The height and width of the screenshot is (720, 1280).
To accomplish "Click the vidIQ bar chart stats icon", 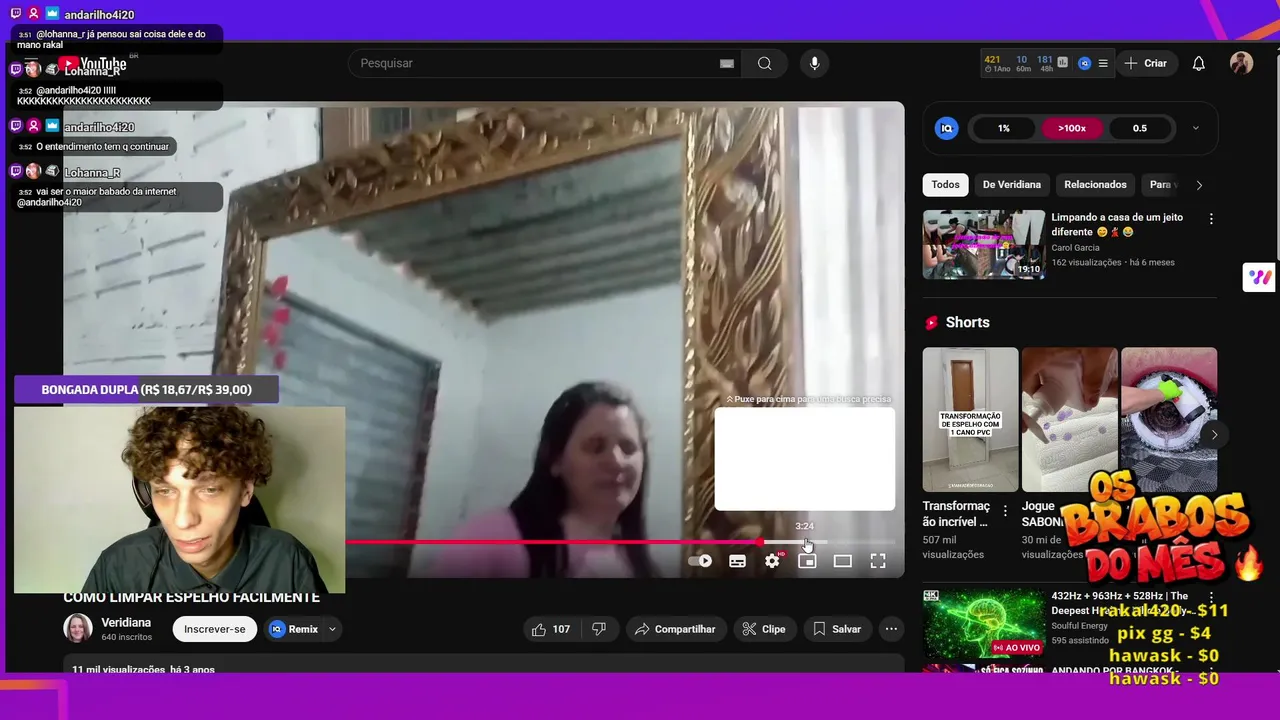I will tap(1062, 62).
